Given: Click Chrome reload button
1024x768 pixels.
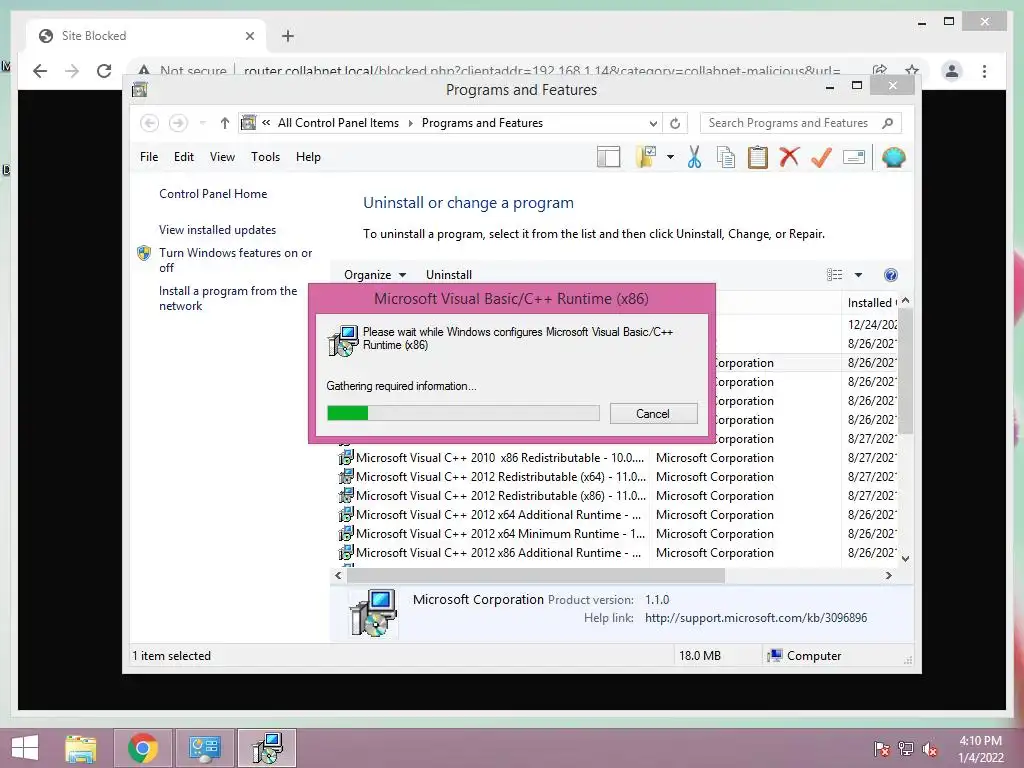Looking at the screenshot, I should (104, 71).
